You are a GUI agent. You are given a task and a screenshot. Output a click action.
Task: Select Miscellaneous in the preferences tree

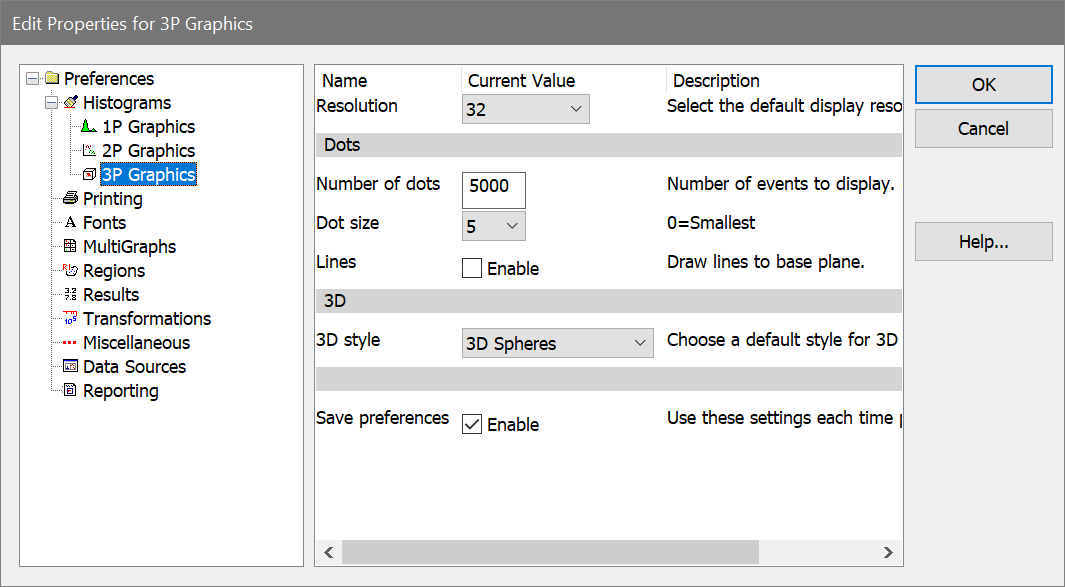(136, 343)
